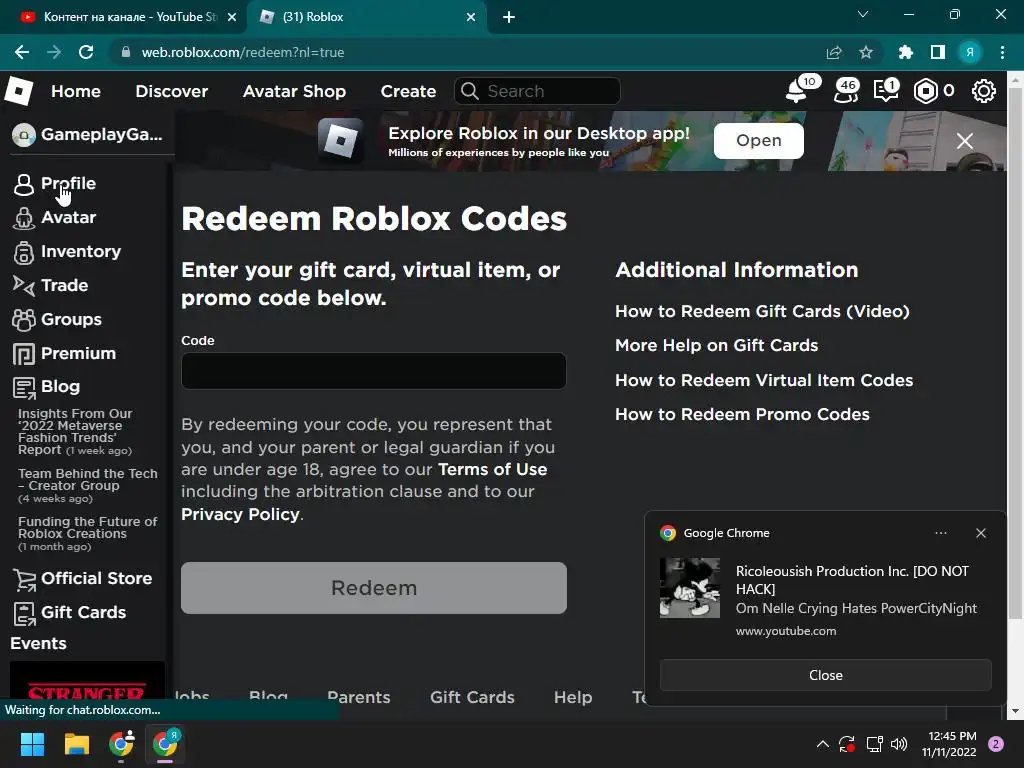The height and width of the screenshot is (768, 1024).
Task: Open How to Redeem Virtual Item Codes
Action: tap(764, 380)
